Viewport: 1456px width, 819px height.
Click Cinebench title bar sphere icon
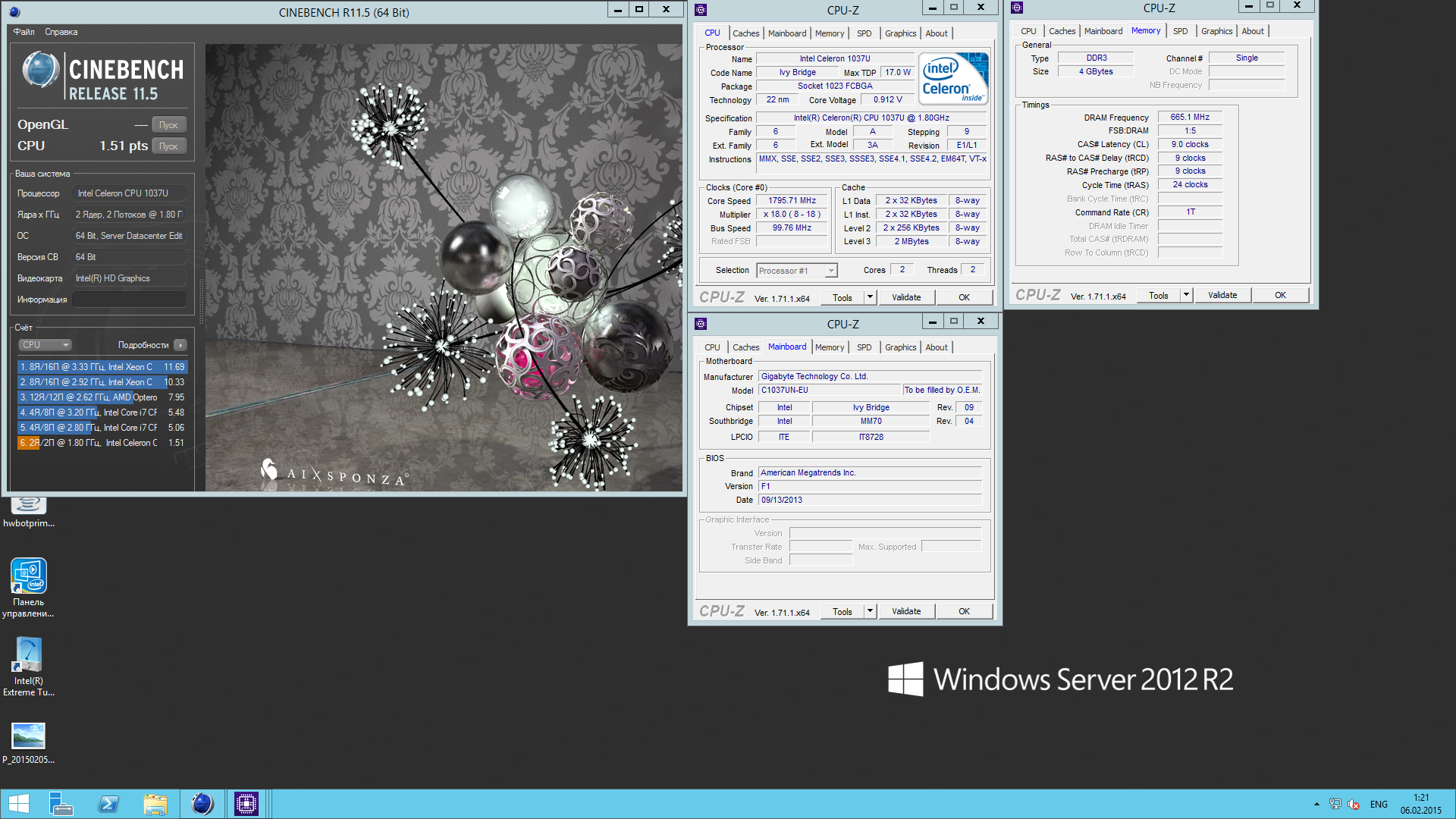pos(14,11)
